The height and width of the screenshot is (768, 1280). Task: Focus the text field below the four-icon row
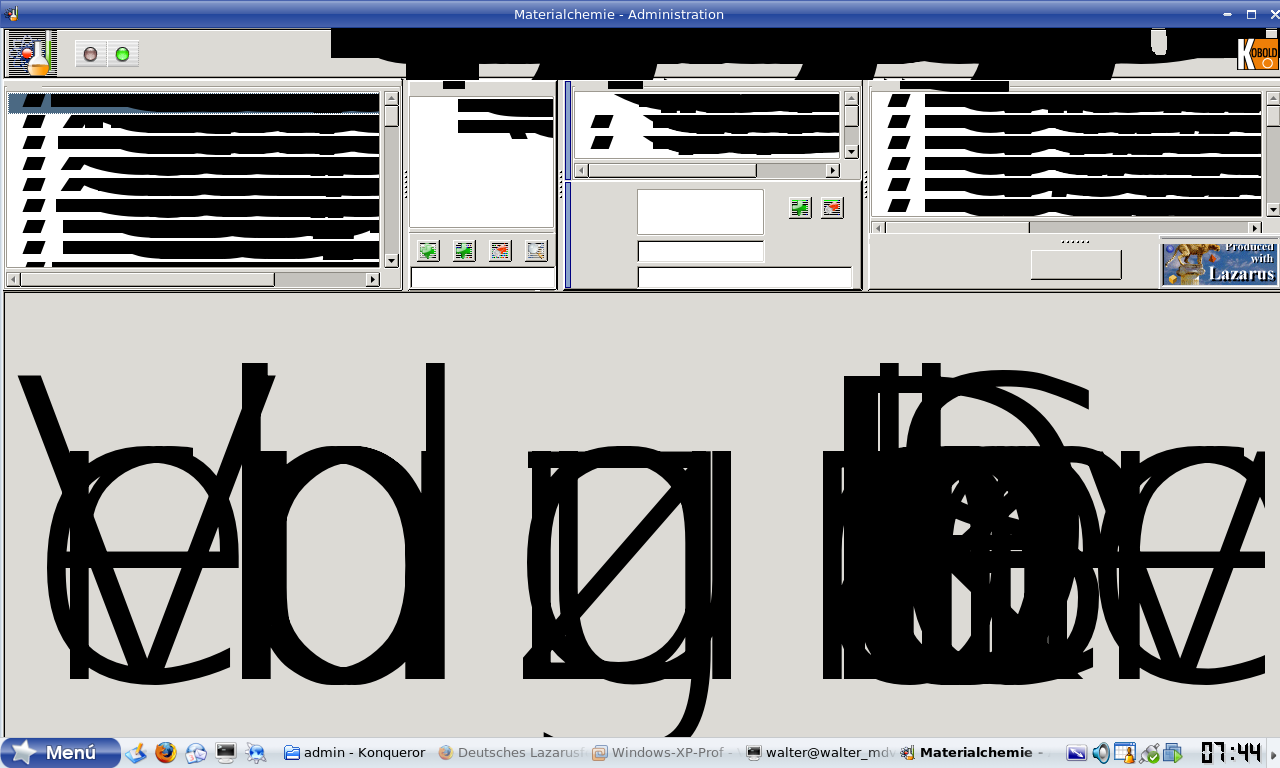tap(482, 278)
